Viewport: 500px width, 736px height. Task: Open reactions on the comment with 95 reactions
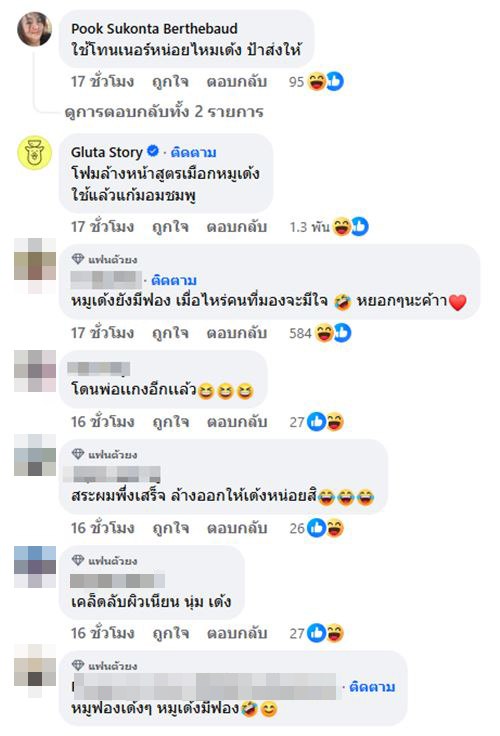click(x=325, y=82)
